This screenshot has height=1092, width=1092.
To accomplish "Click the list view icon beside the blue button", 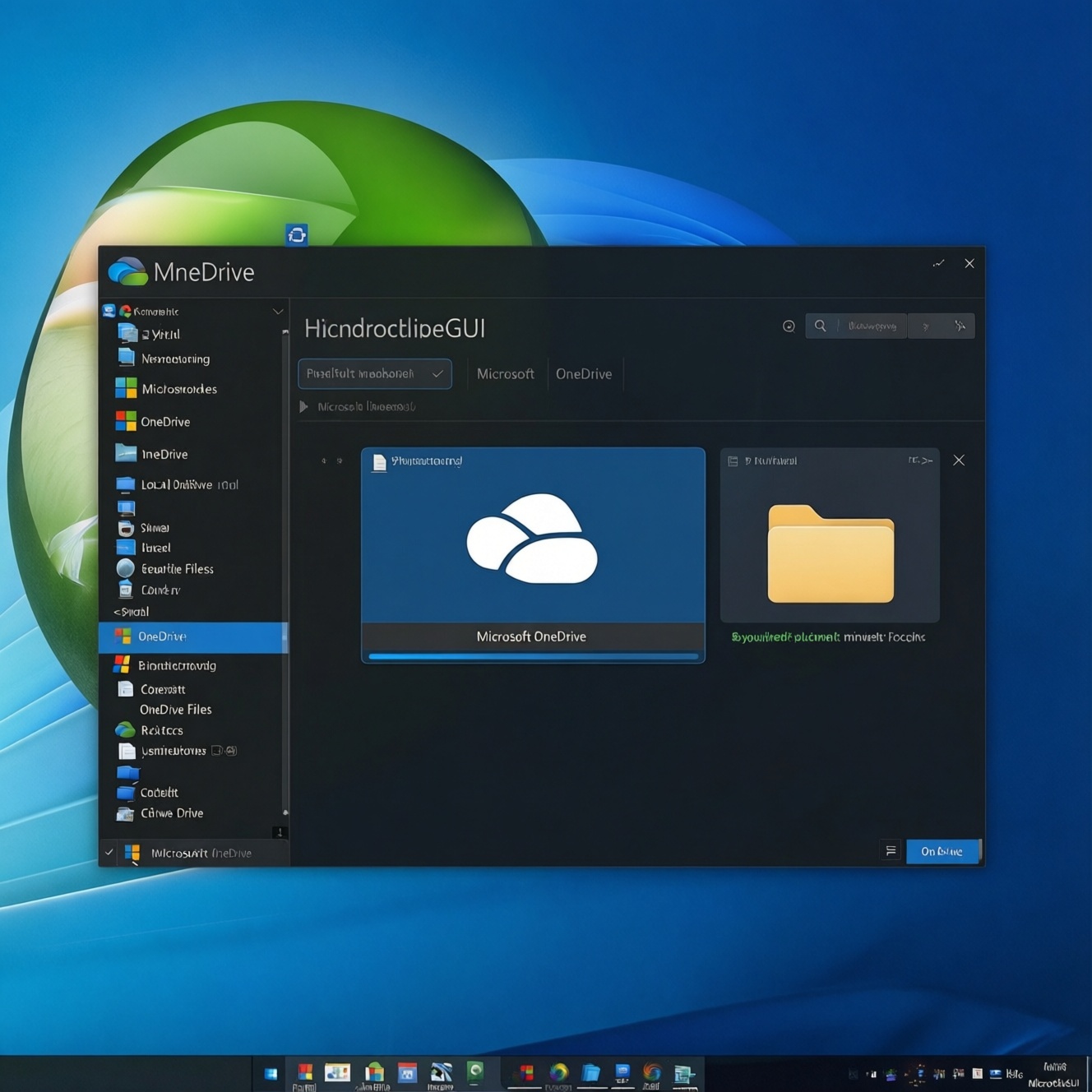I will (x=891, y=850).
